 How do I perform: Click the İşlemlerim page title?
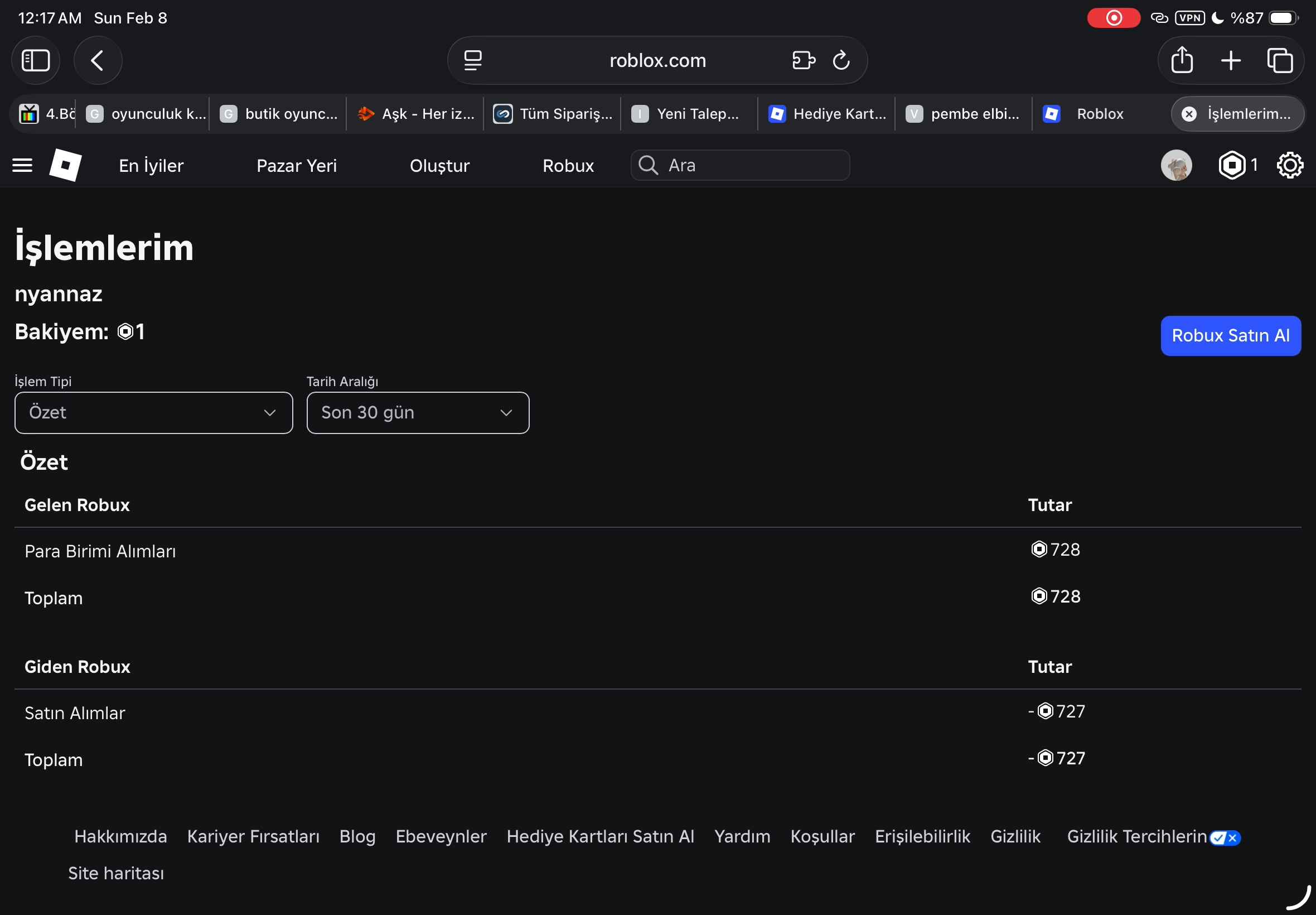(x=104, y=248)
